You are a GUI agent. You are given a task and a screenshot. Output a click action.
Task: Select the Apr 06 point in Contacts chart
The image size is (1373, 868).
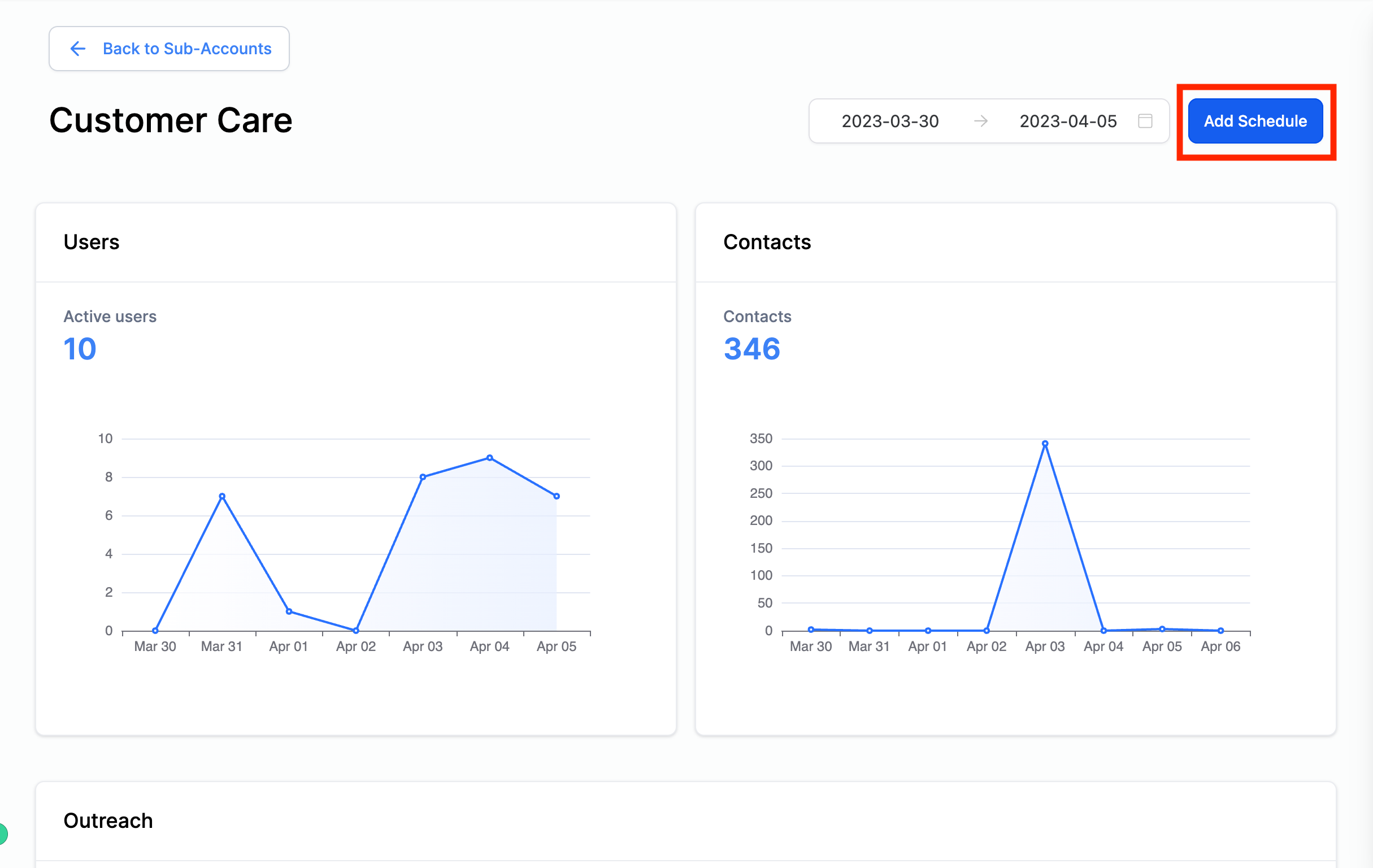(x=1221, y=631)
